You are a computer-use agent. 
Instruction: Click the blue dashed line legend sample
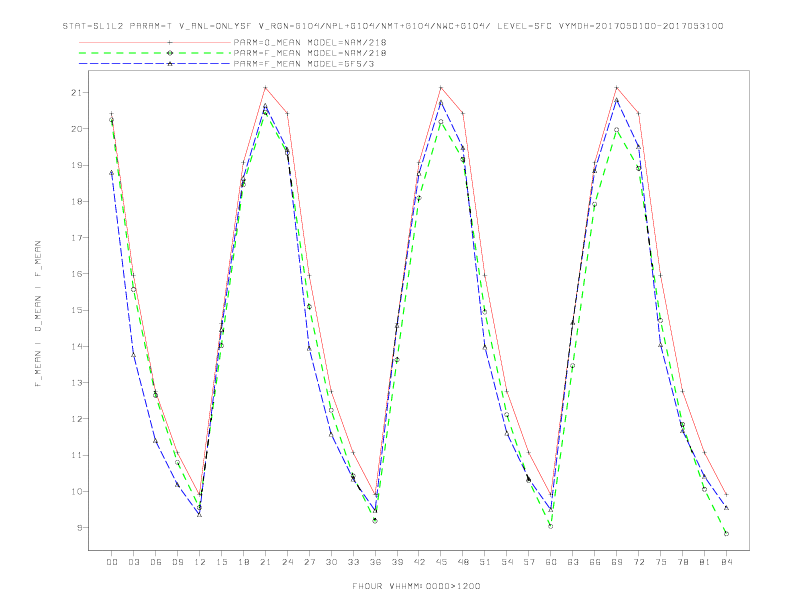click(x=155, y=64)
